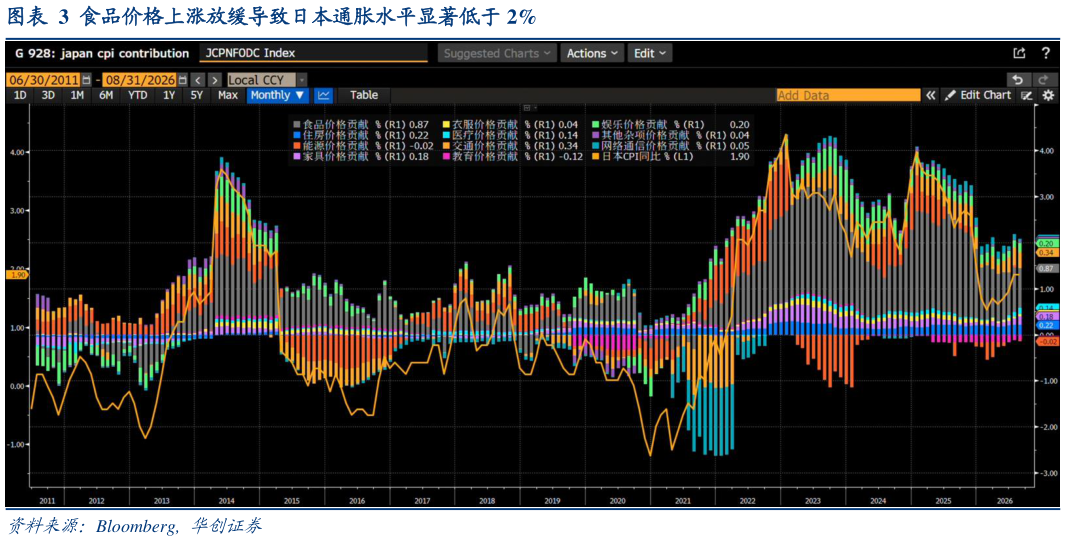Select the 3D range tab
The width and height of the screenshot is (1066, 541).
(x=48, y=95)
